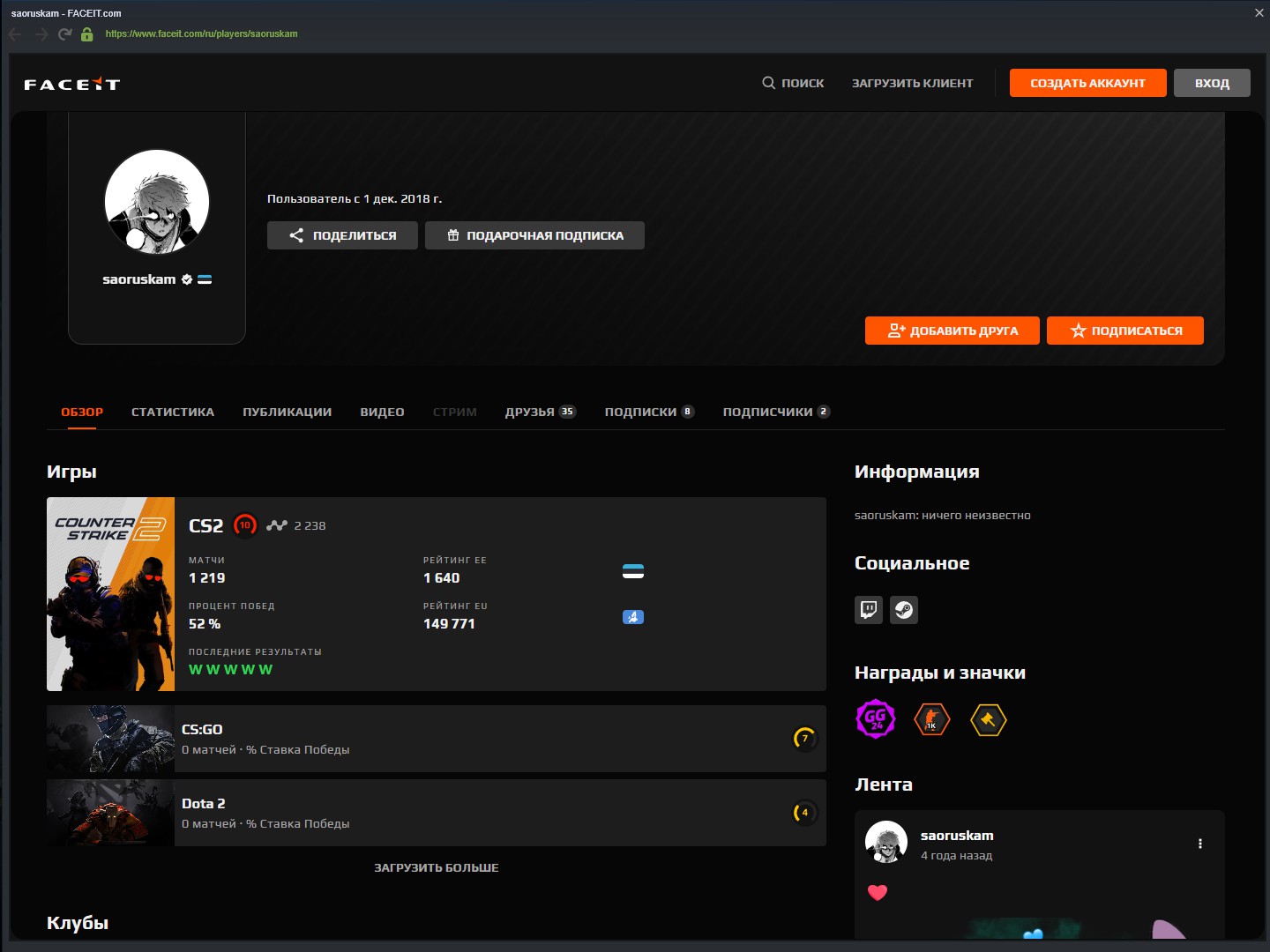This screenshot has height=952, width=1270.
Task: Click the CS2 level 10 skill icon
Action: click(245, 525)
